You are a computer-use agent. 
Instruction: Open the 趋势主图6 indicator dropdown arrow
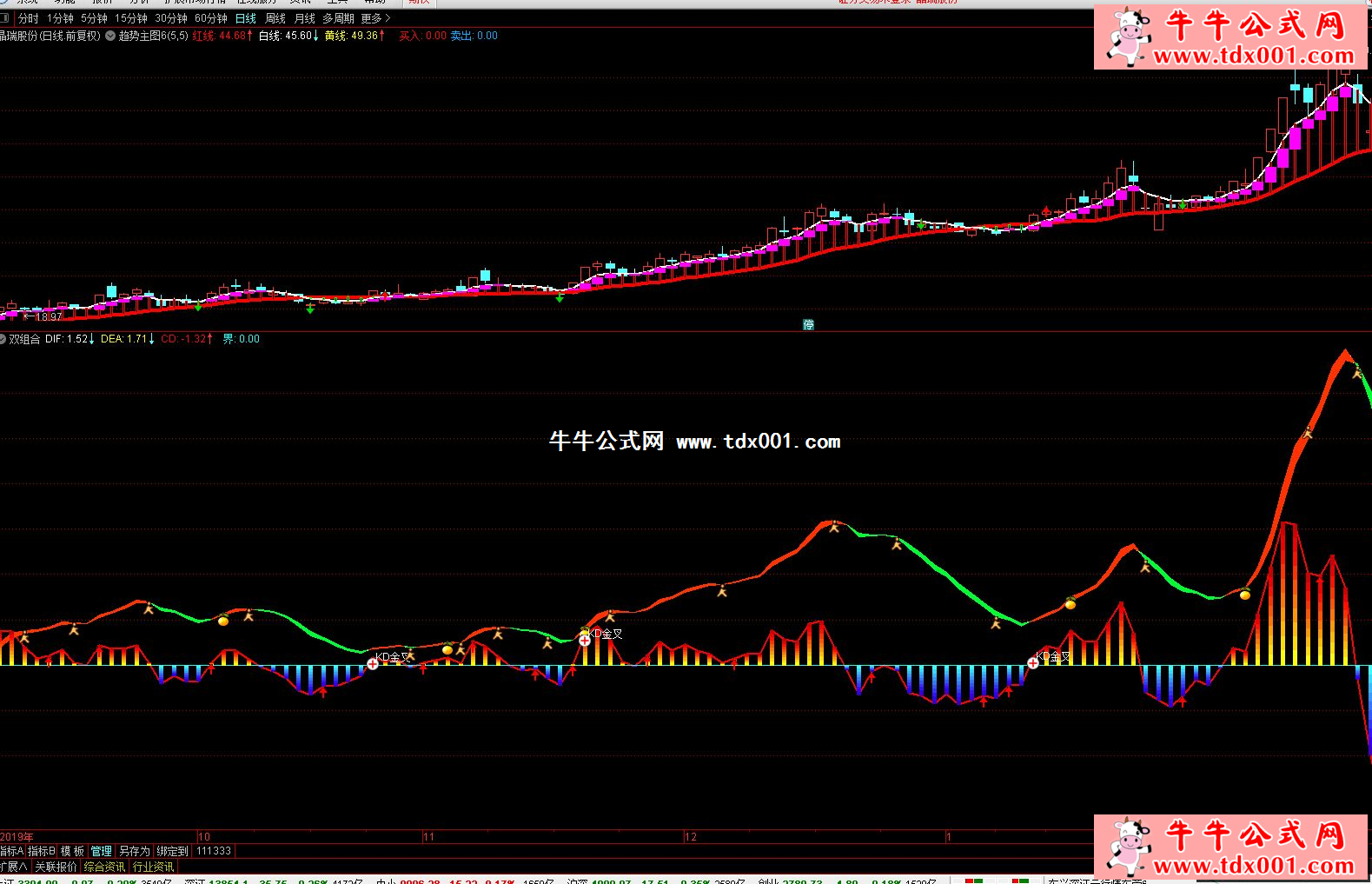tap(111, 36)
